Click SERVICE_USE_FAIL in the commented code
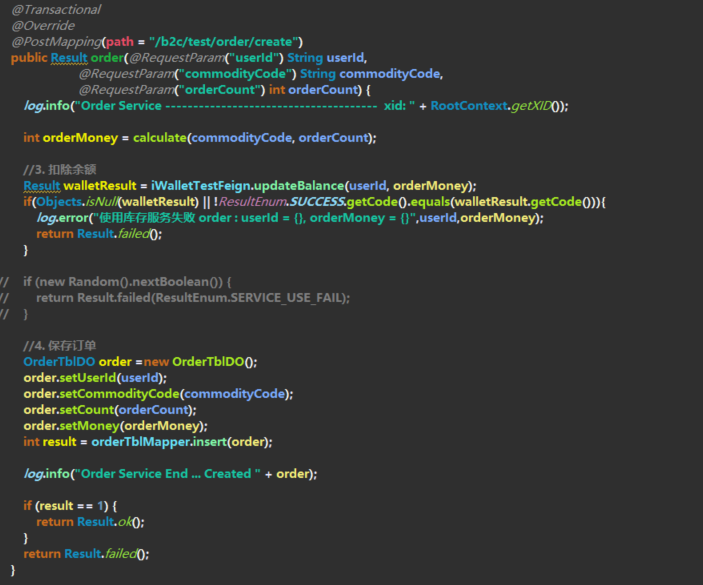This screenshot has height=585, width=703. point(286,298)
